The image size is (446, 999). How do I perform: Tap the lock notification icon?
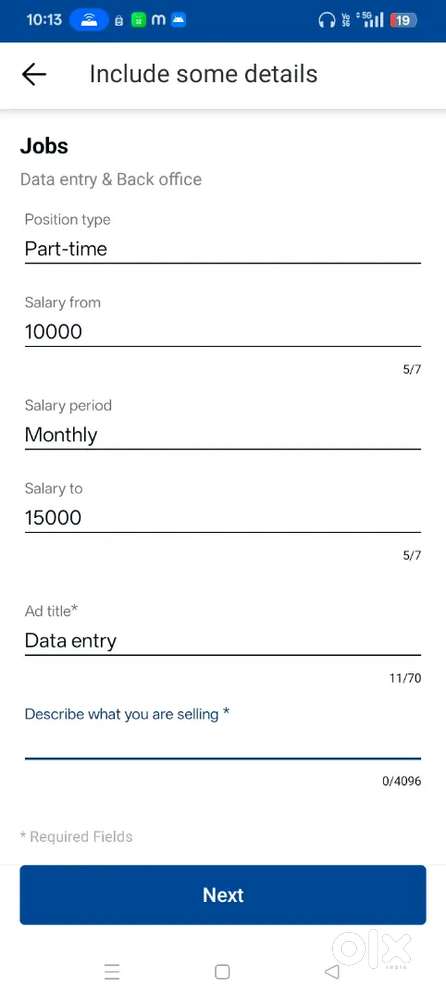(x=119, y=21)
